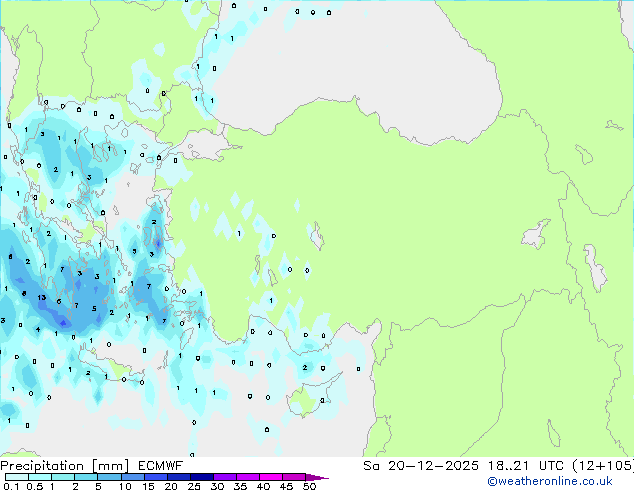The height and width of the screenshot is (490, 634).
Task: Click the legend label '30'
Action: [x=217, y=486]
